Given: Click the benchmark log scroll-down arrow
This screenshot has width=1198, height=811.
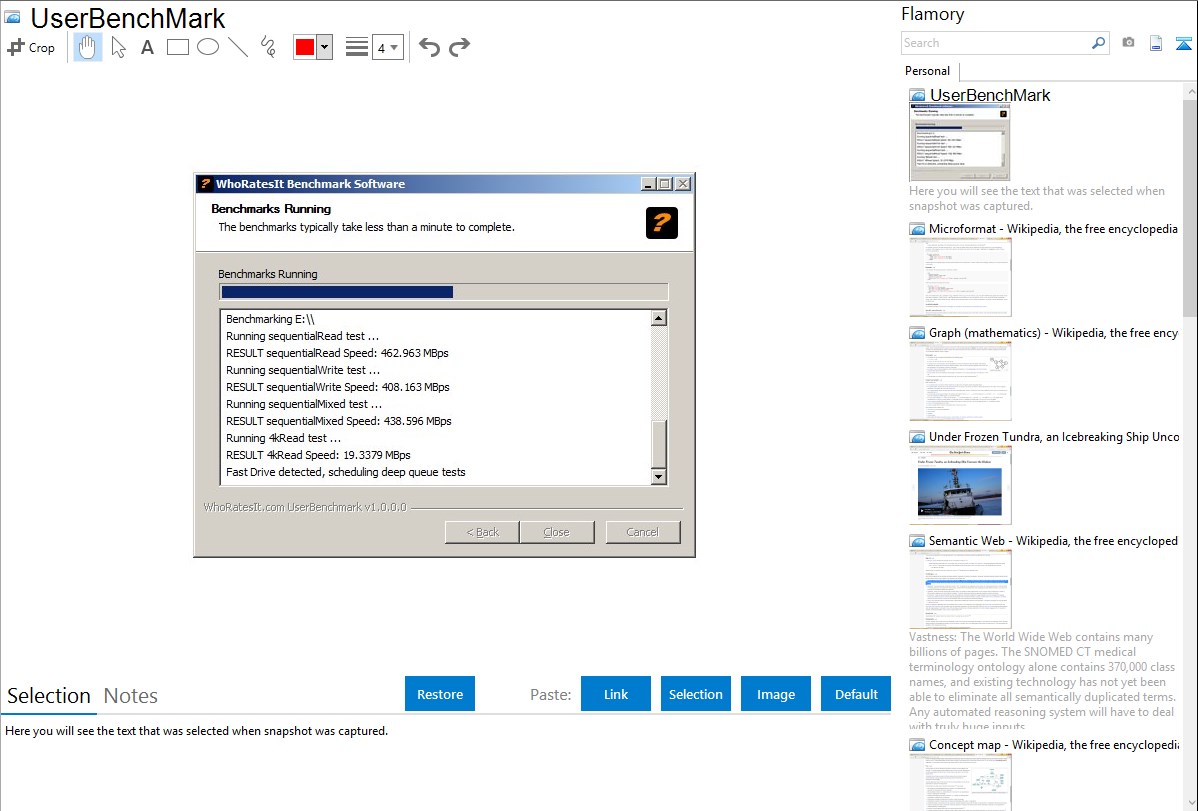Looking at the screenshot, I should pyautogui.click(x=659, y=476).
